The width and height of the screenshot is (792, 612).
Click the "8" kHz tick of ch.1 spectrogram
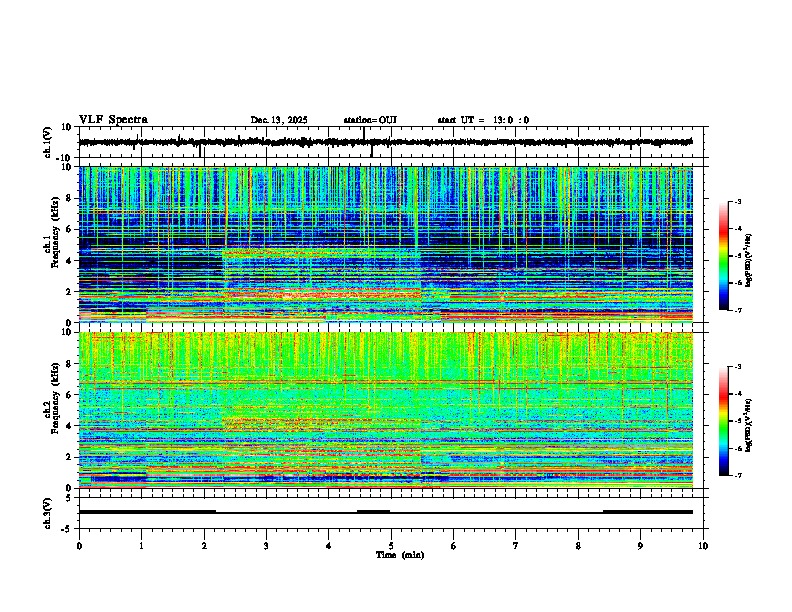tap(69, 198)
